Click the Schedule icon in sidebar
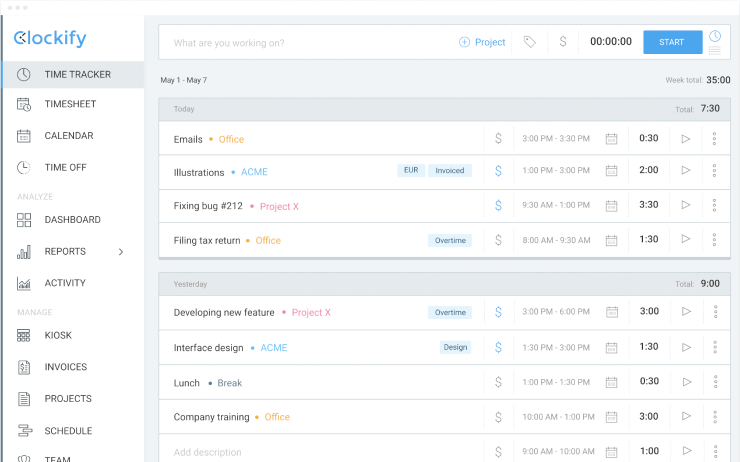Screen dimensions: 740x462 (x=25, y=430)
